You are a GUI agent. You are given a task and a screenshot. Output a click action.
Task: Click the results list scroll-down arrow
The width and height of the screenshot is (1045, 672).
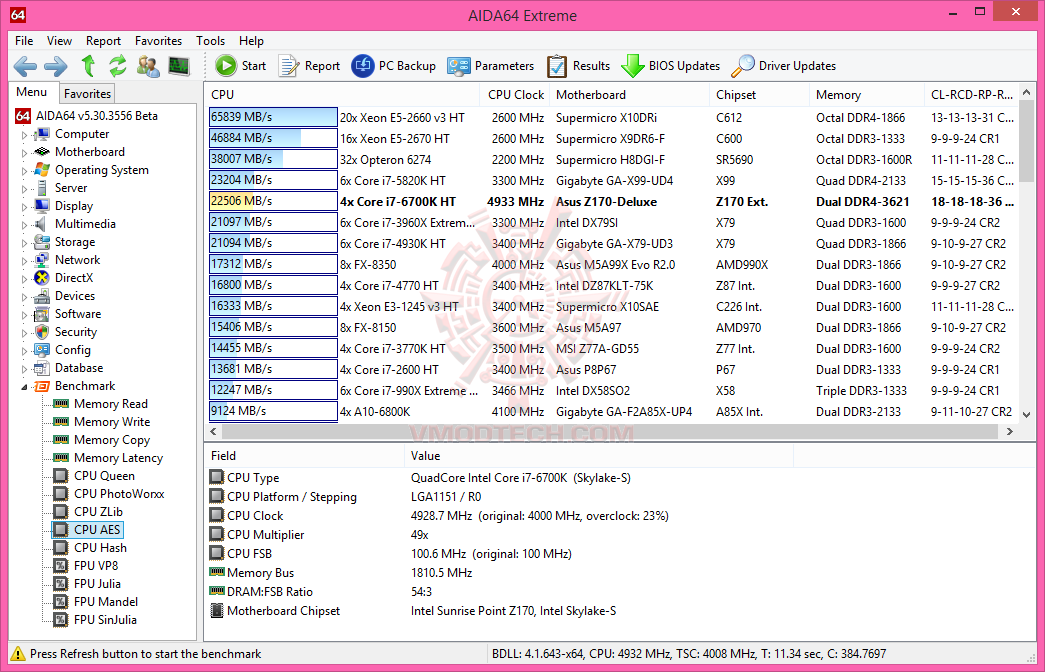point(1026,415)
